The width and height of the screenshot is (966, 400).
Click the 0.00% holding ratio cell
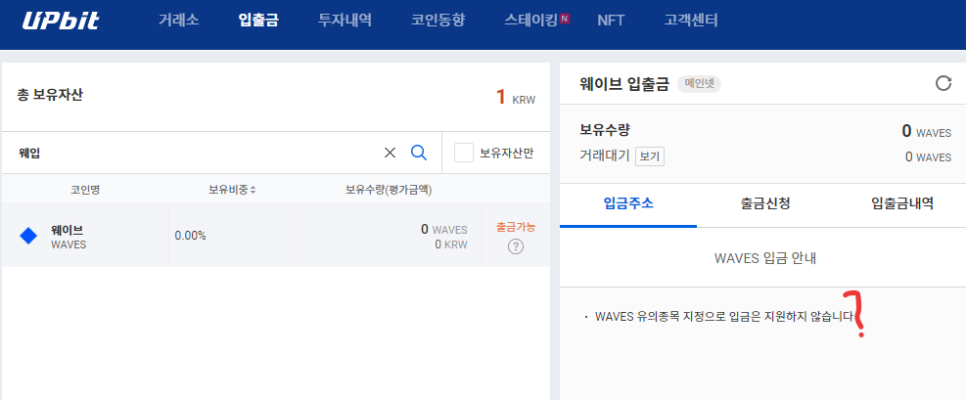point(190,236)
